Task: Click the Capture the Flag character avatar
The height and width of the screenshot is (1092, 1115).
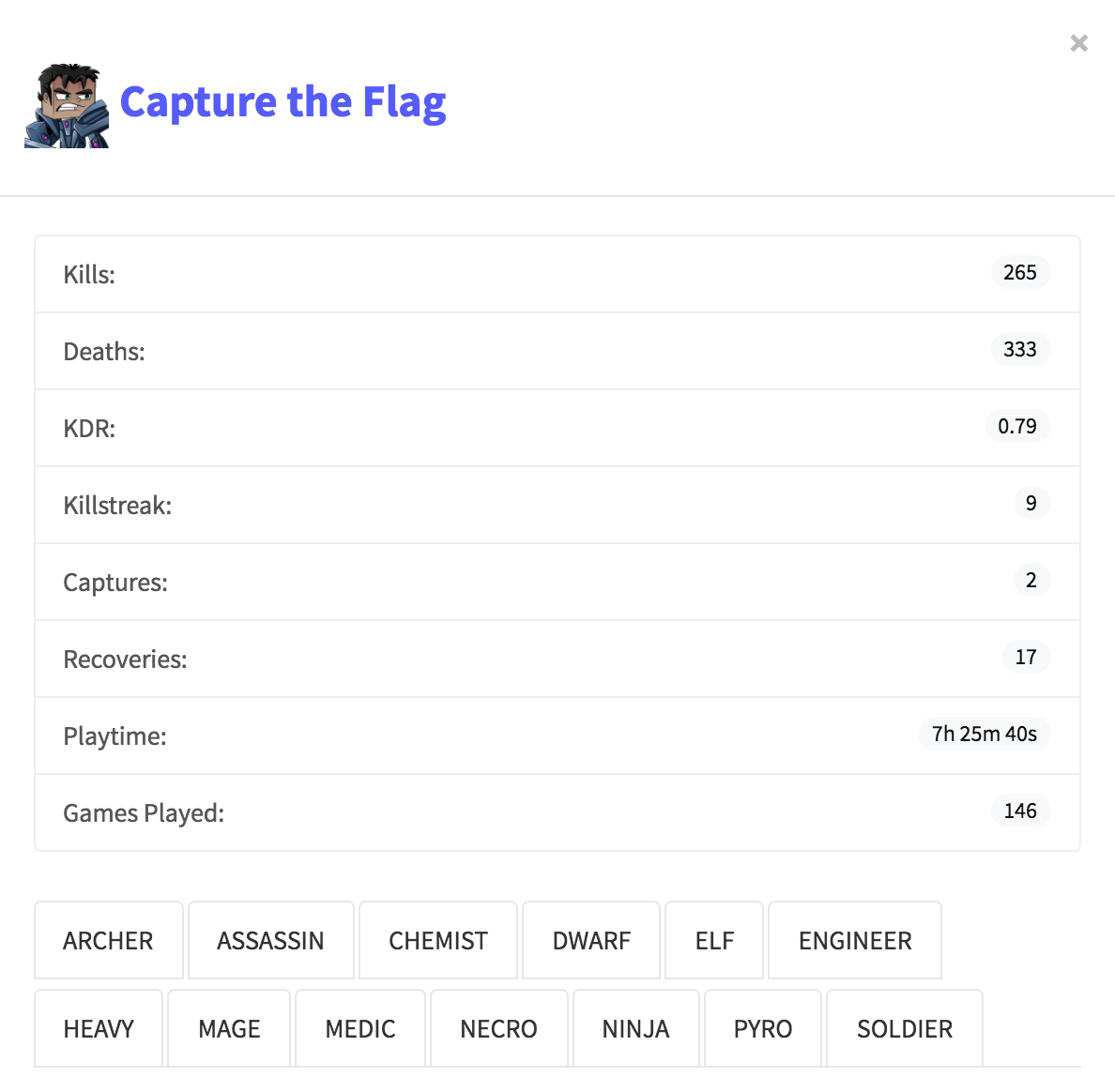Action: click(67, 106)
